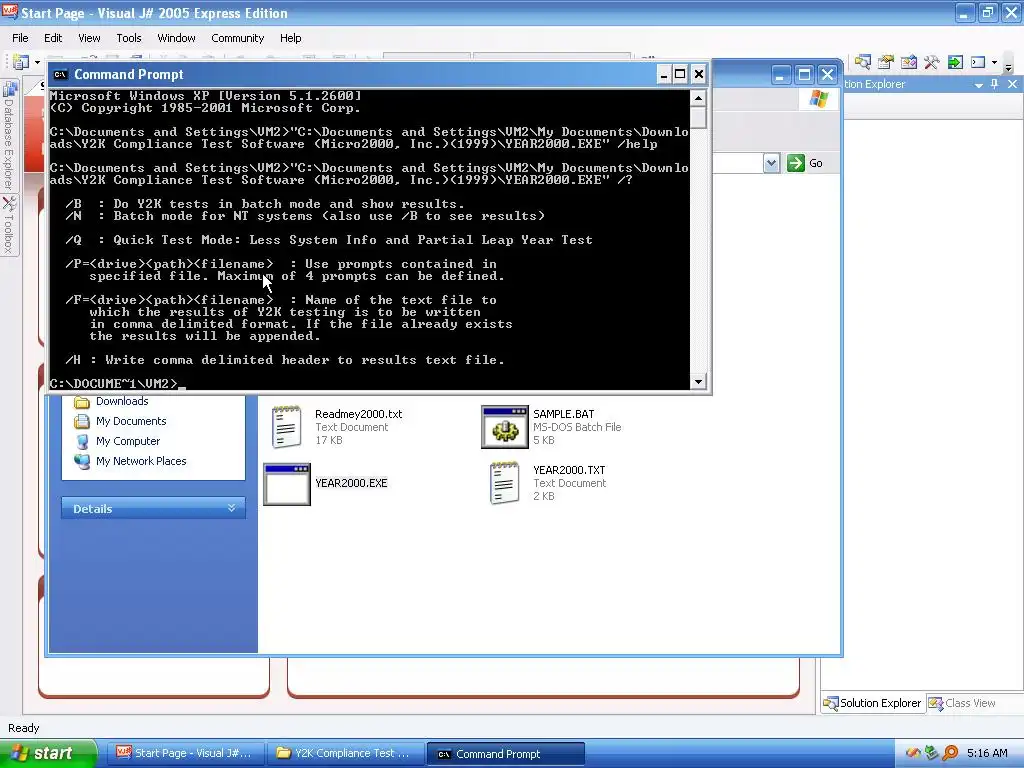Screen dimensions: 1024x768
Task: Open the Toolbox side tab
Action: tap(8, 225)
